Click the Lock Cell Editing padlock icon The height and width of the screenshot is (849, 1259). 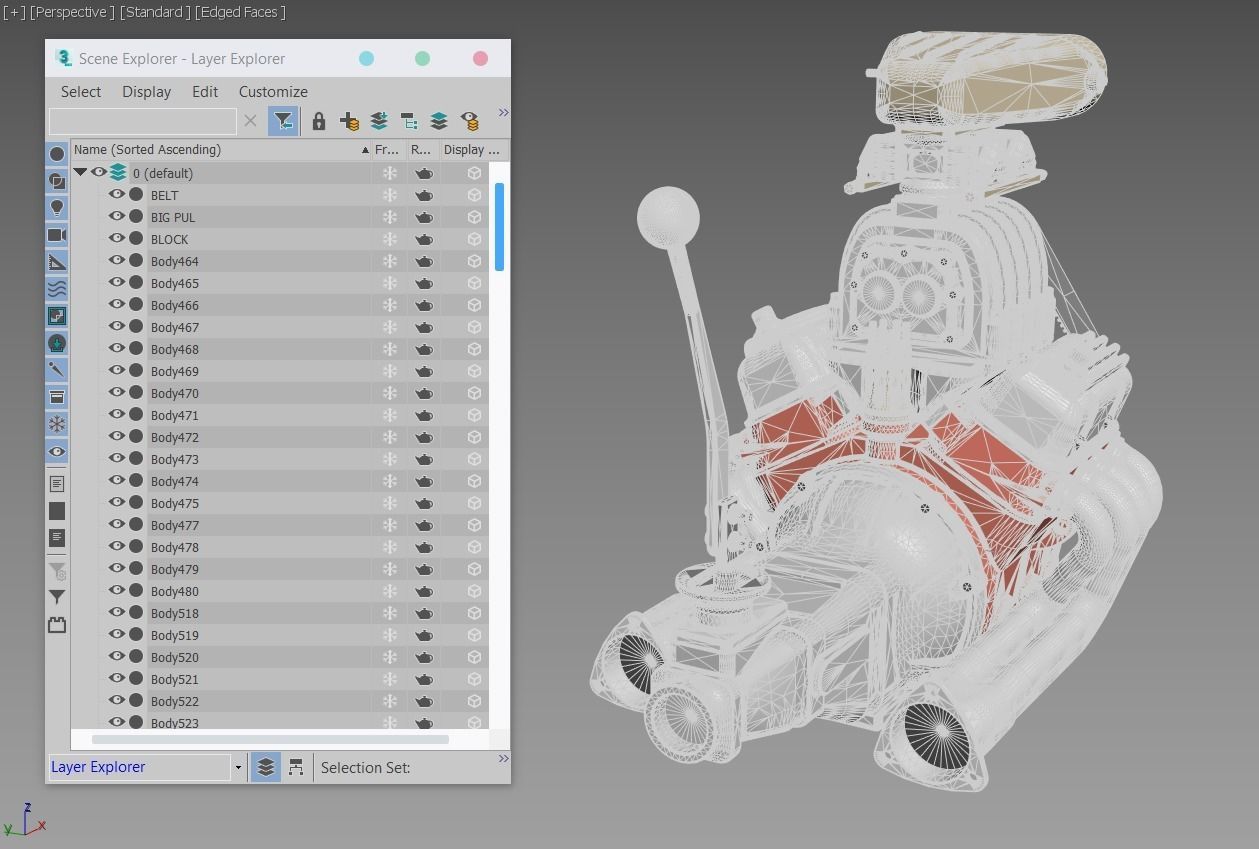click(x=318, y=120)
